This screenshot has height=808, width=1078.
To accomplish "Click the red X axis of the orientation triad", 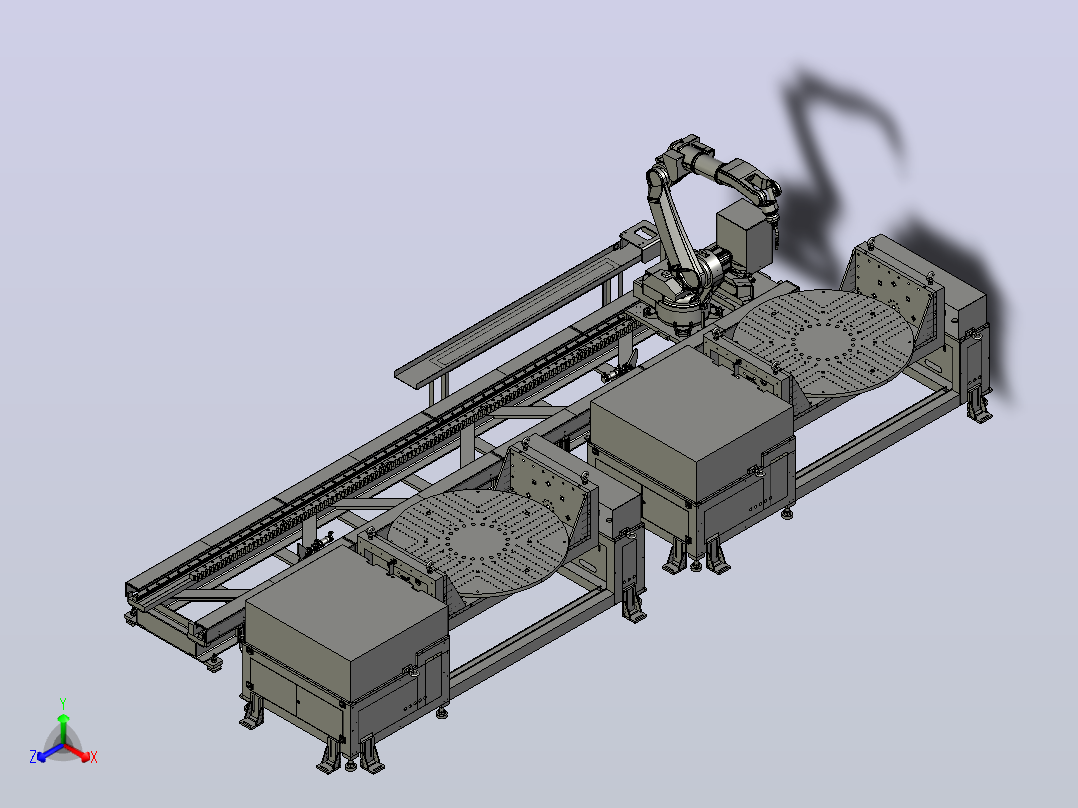I will (x=80, y=753).
